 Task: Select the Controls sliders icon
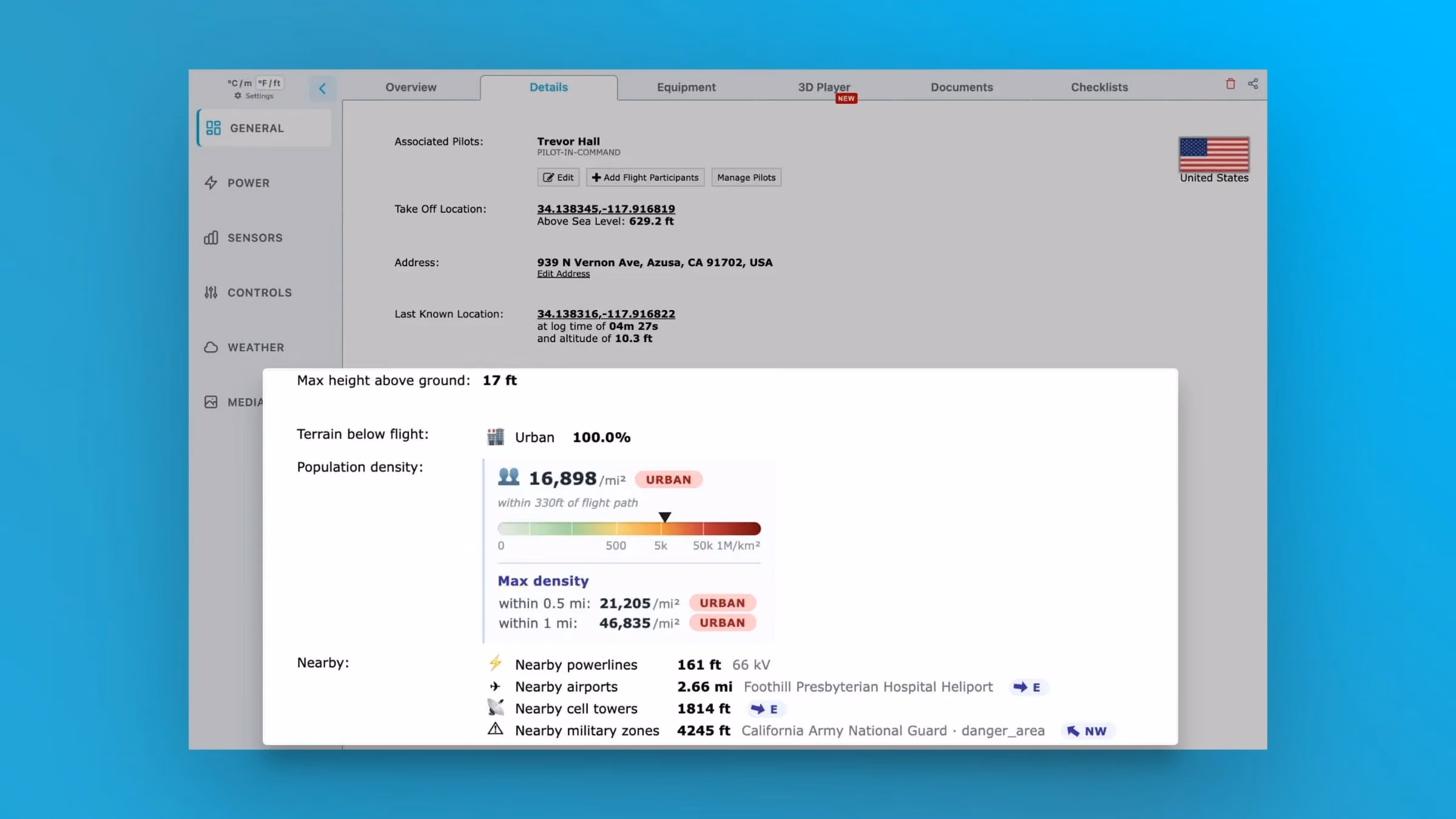pyautogui.click(x=211, y=292)
